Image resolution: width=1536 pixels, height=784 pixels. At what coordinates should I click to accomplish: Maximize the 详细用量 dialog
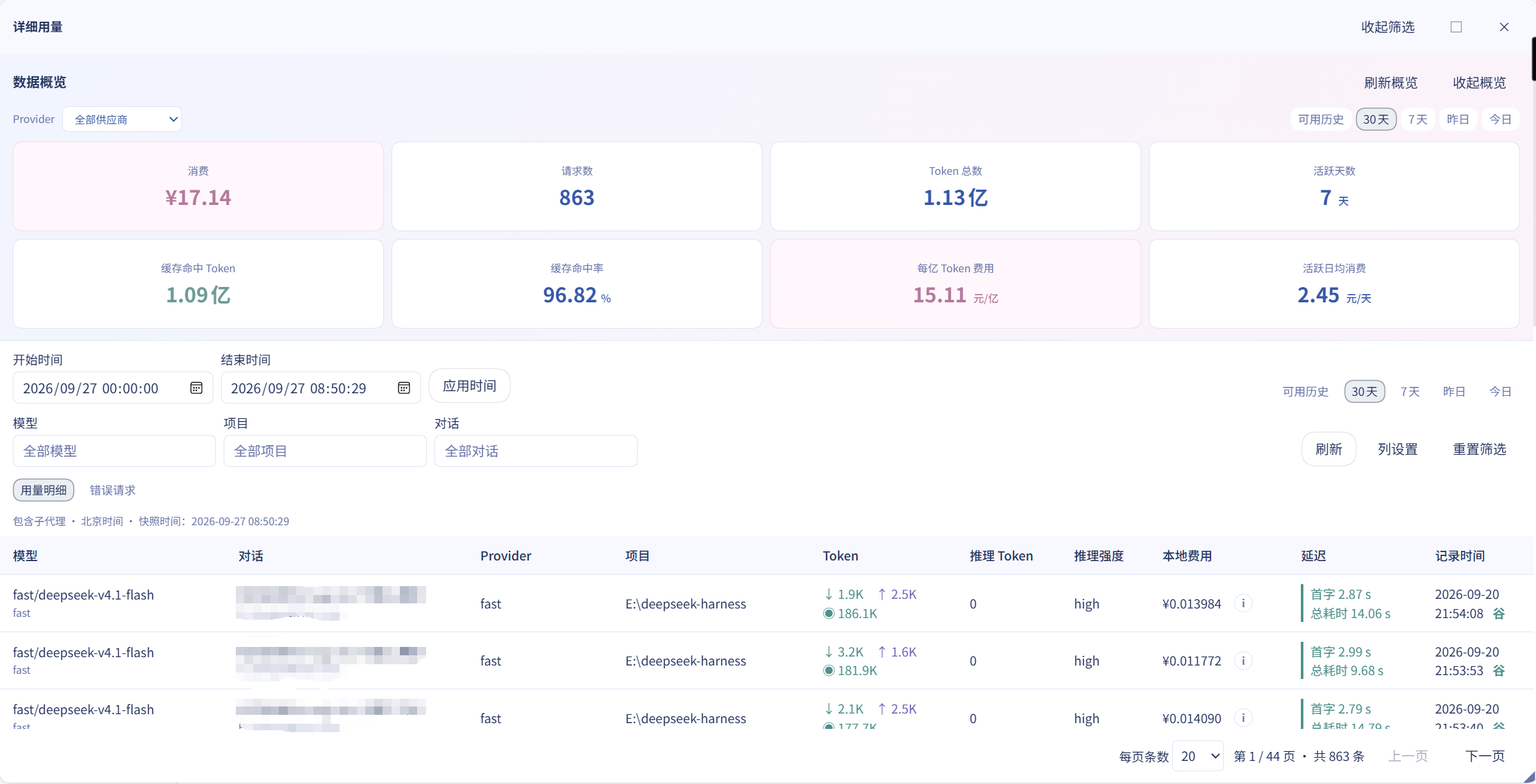pyautogui.click(x=1456, y=27)
